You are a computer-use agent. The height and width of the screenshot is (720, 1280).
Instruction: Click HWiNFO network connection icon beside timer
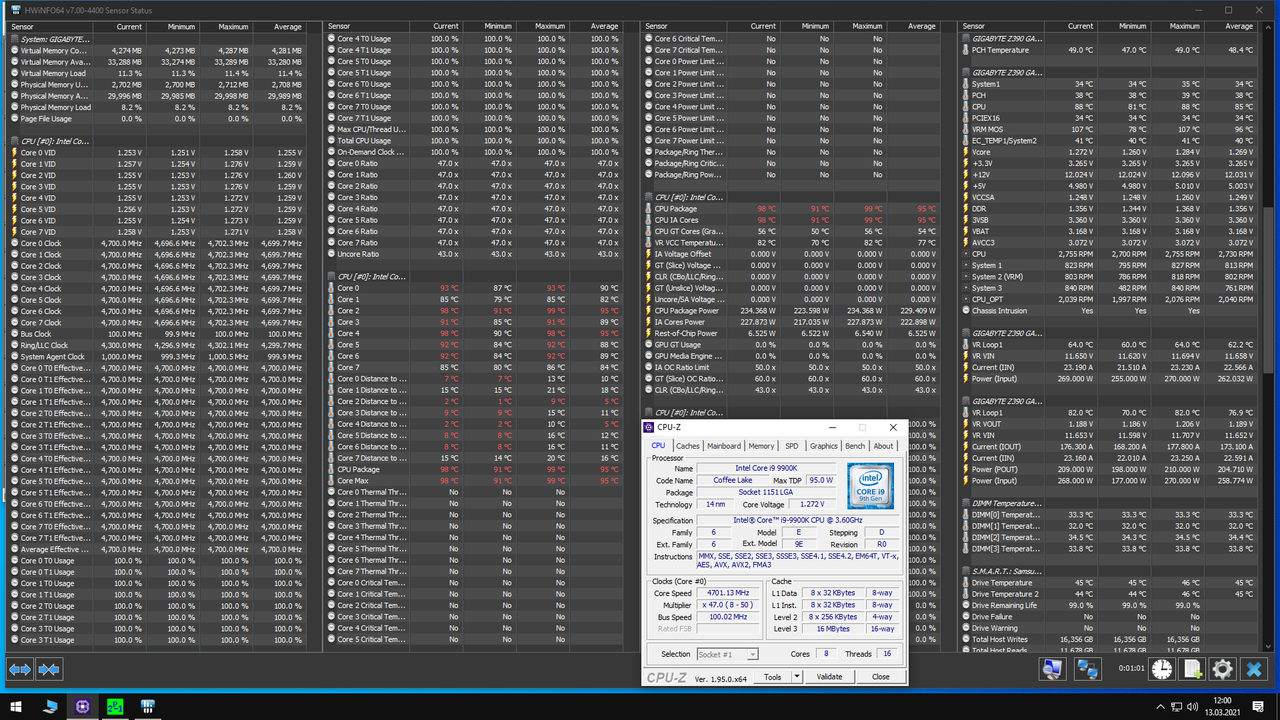click(1088, 669)
